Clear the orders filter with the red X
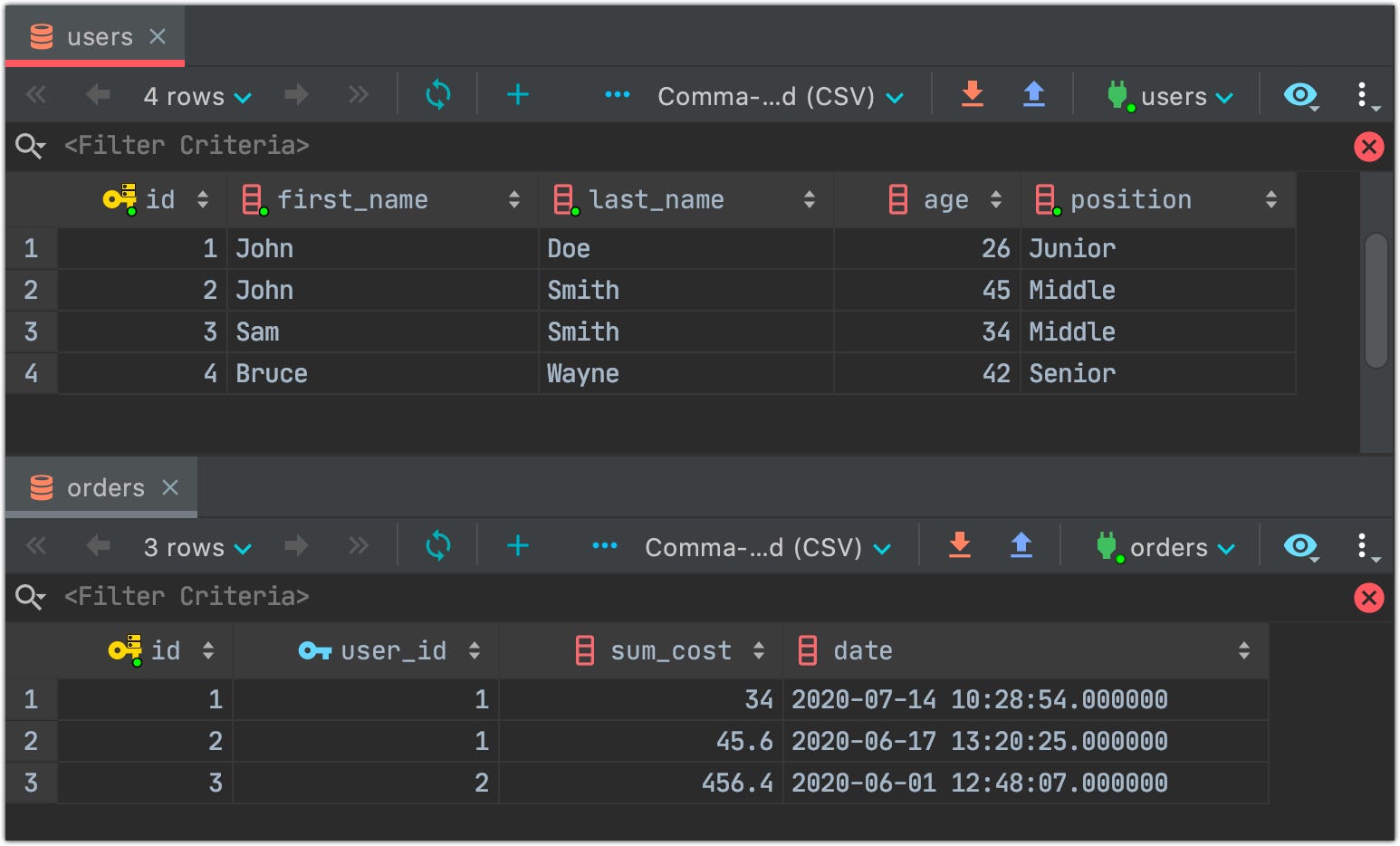Viewport: 1400px width, 846px height. [x=1369, y=597]
